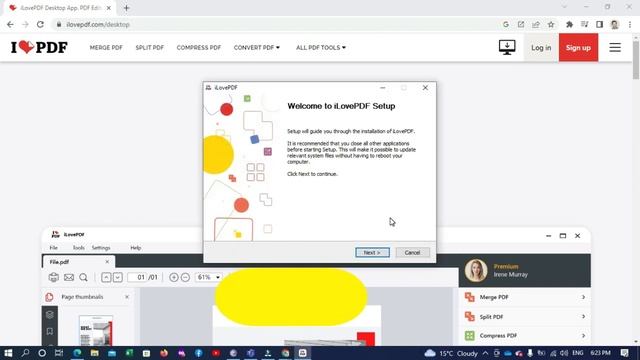
Task: Cancel the iLovePDF Setup wizard
Action: click(x=412, y=252)
